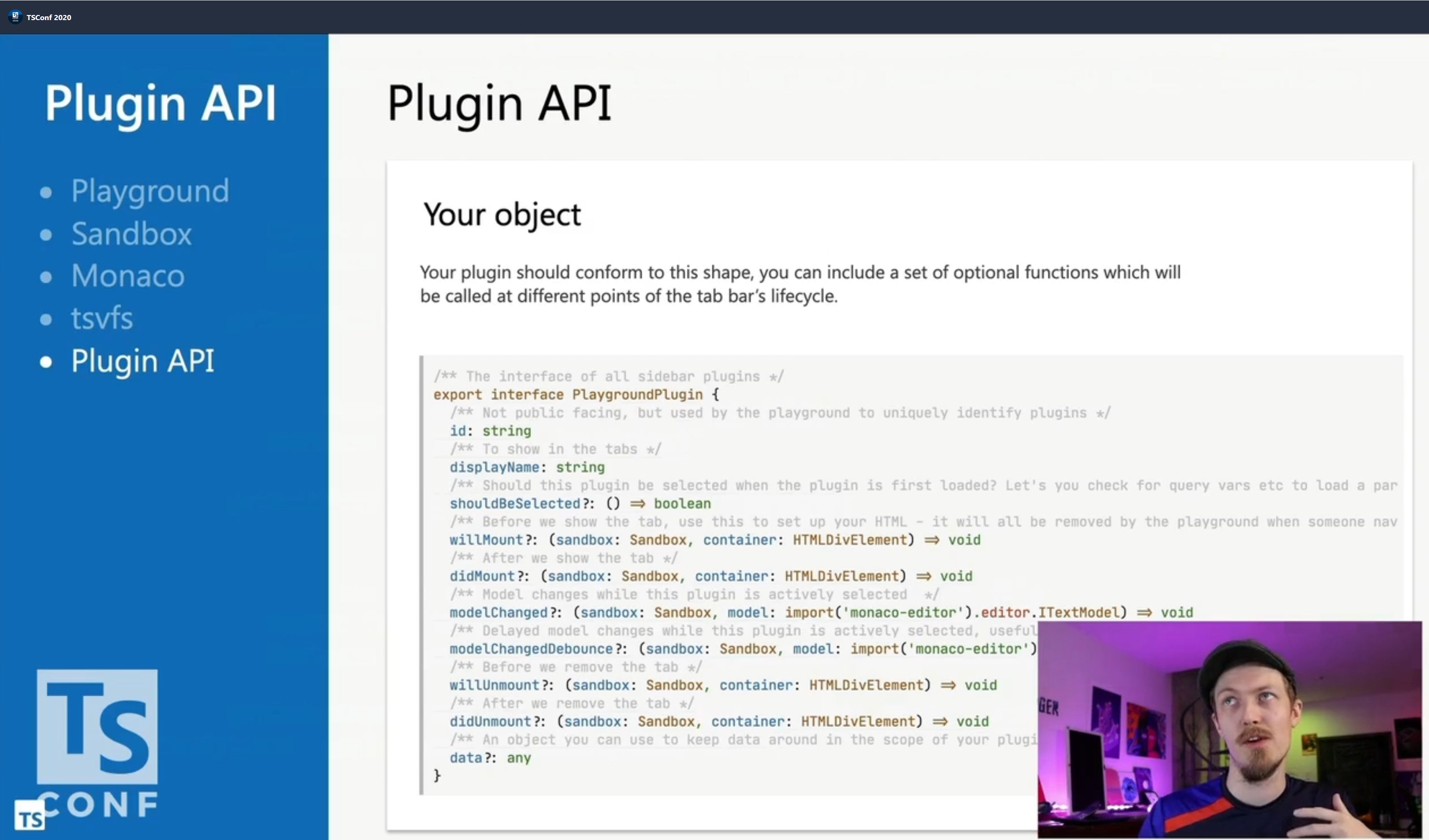Click the "willUnmount?" code line
The width and height of the screenshot is (1429, 840).
click(x=724, y=685)
